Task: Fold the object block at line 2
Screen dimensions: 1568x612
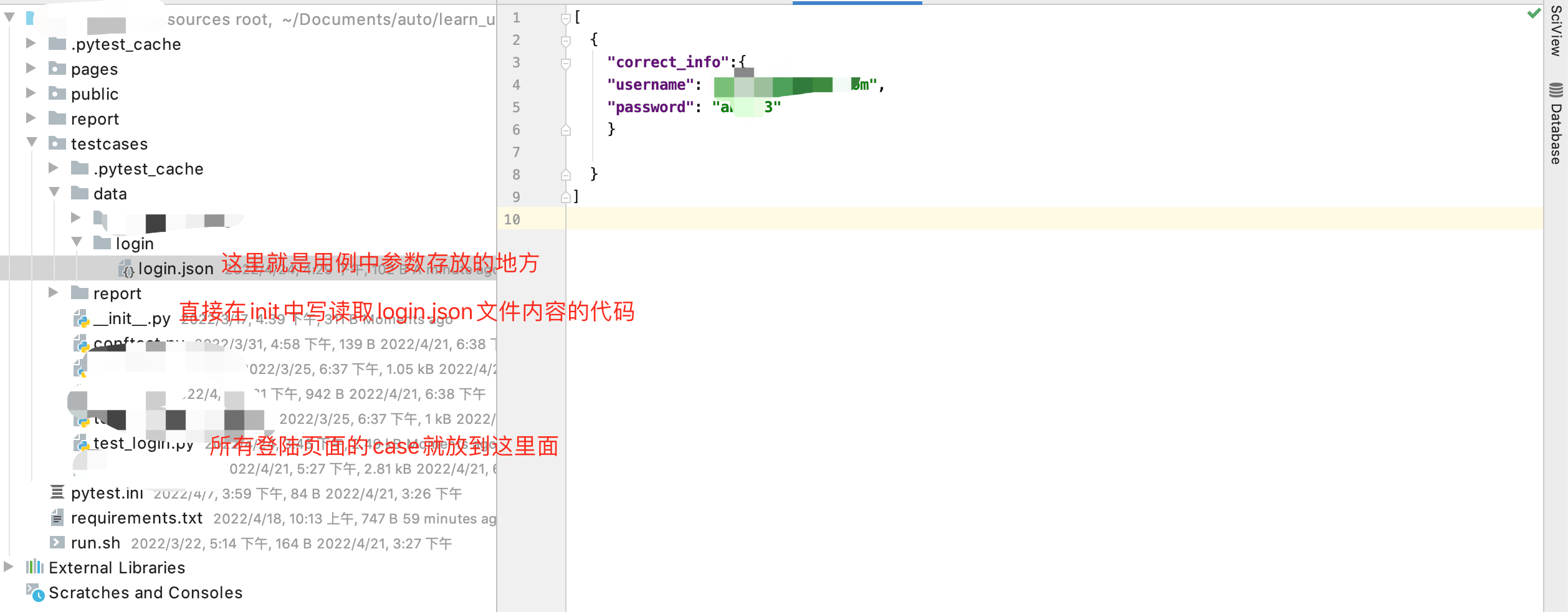Action: tap(566, 41)
